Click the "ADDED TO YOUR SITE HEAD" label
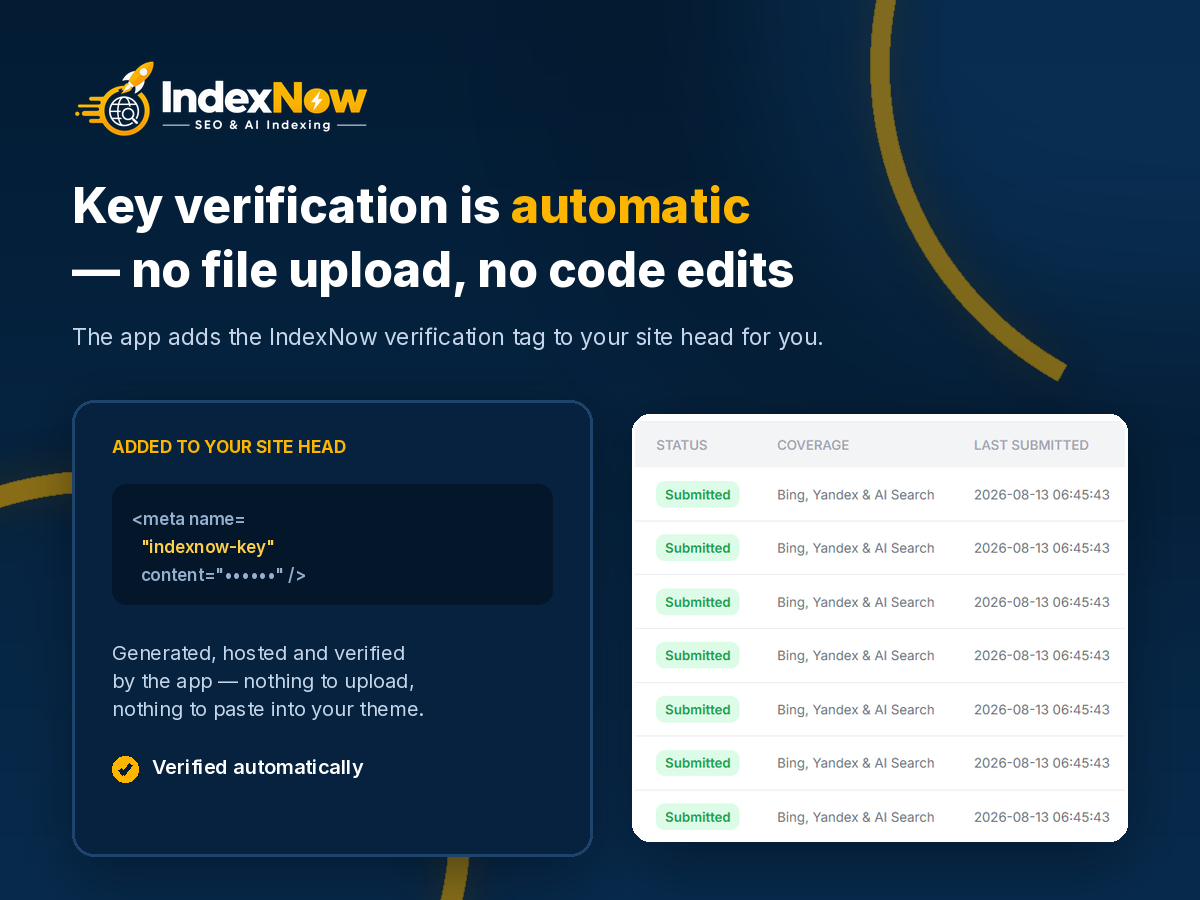The width and height of the screenshot is (1200, 900). pos(229,447)
